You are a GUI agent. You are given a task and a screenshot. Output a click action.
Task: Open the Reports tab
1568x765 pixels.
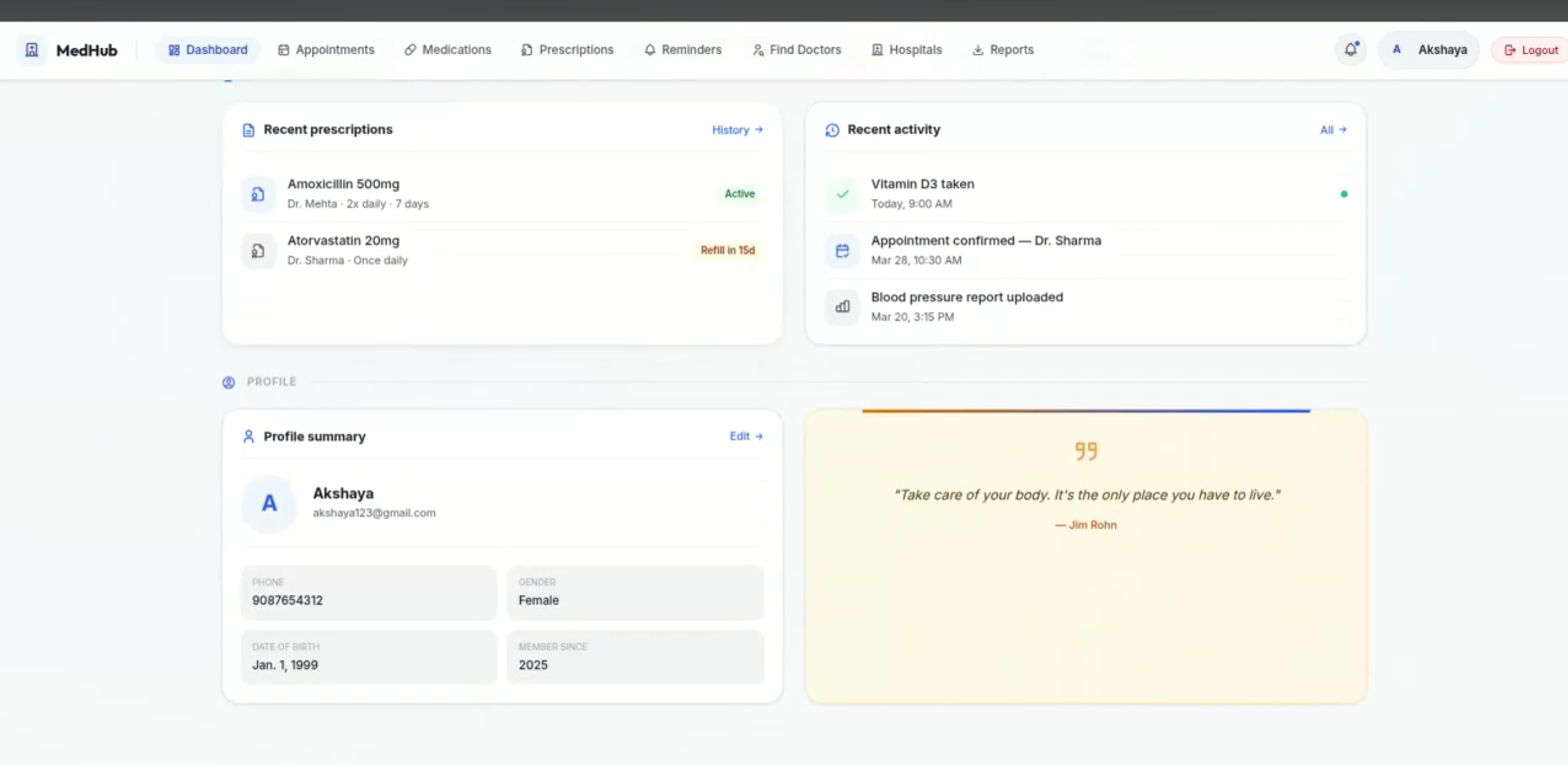pos(1003,50)
